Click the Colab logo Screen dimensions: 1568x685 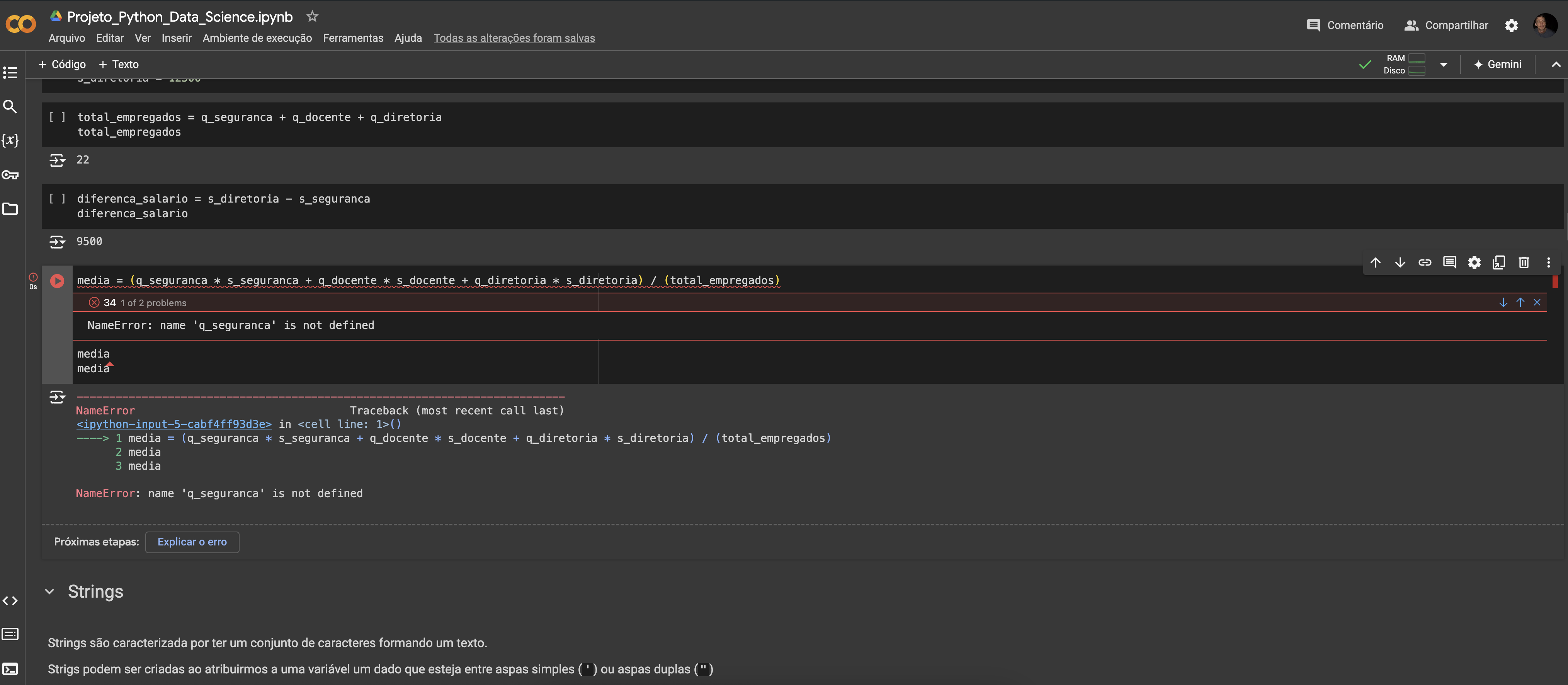21,24
